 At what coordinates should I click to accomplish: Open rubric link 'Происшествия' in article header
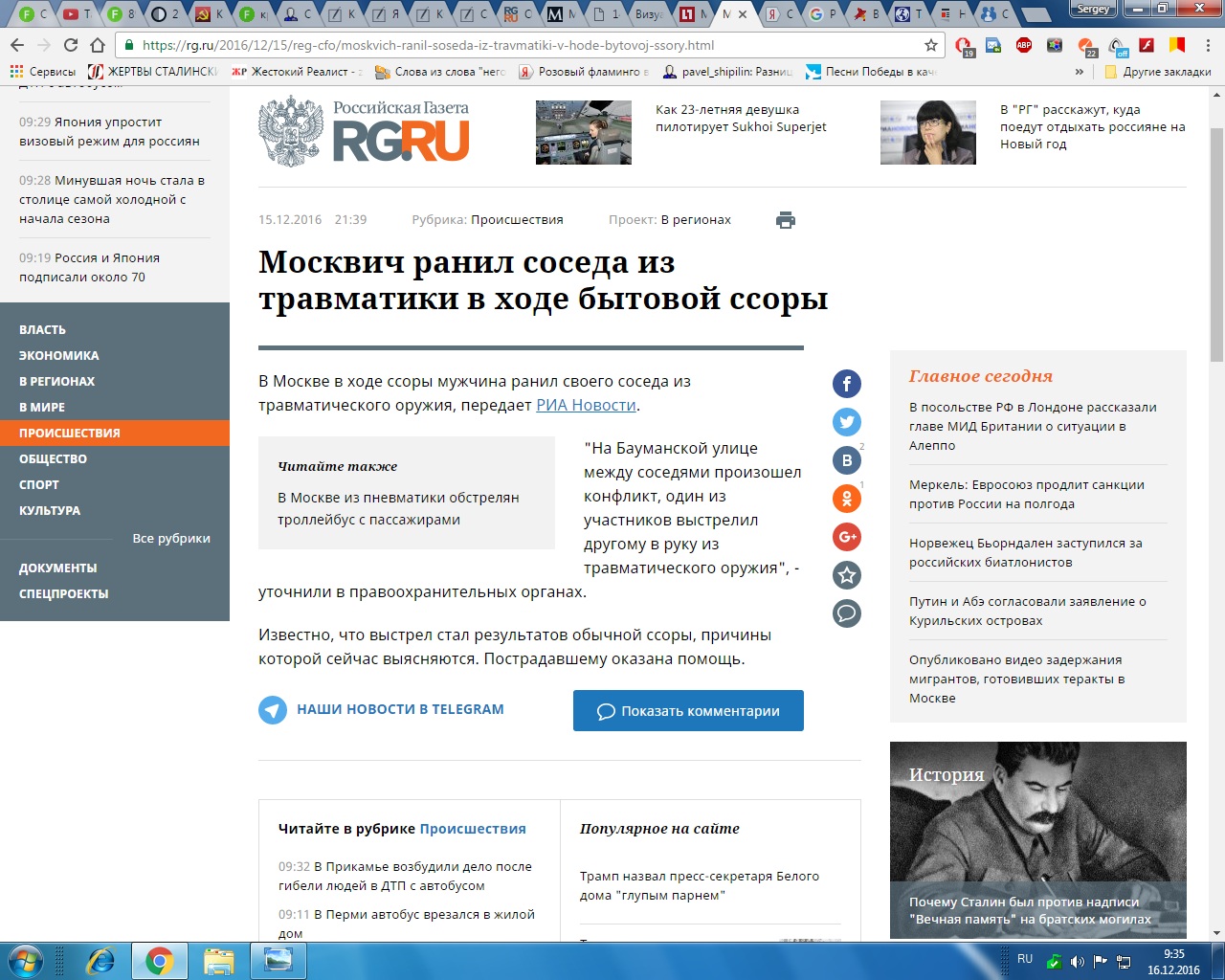(517, 219)
